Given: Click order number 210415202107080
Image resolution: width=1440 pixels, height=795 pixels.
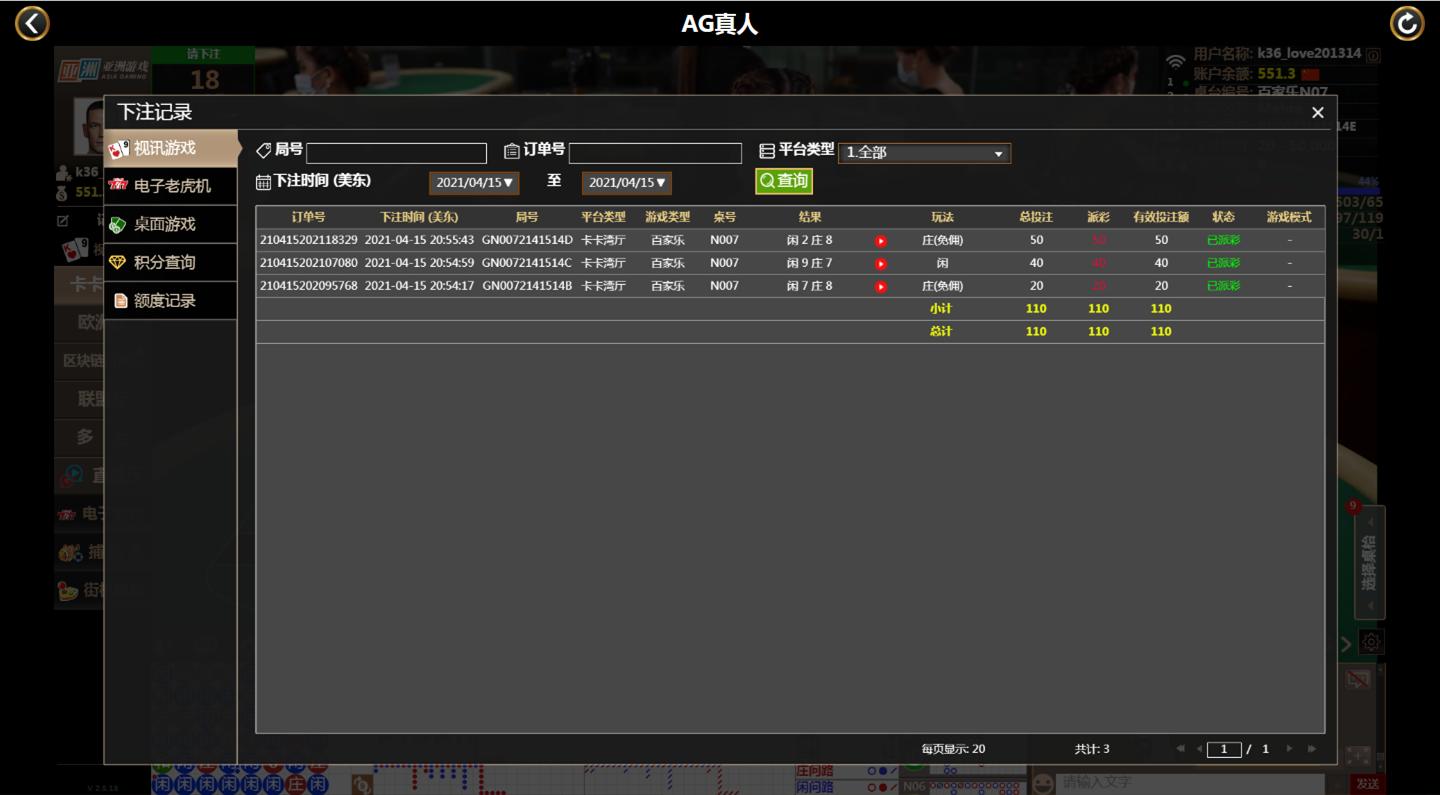Looking at the screenshot, I should pos(308,263).
